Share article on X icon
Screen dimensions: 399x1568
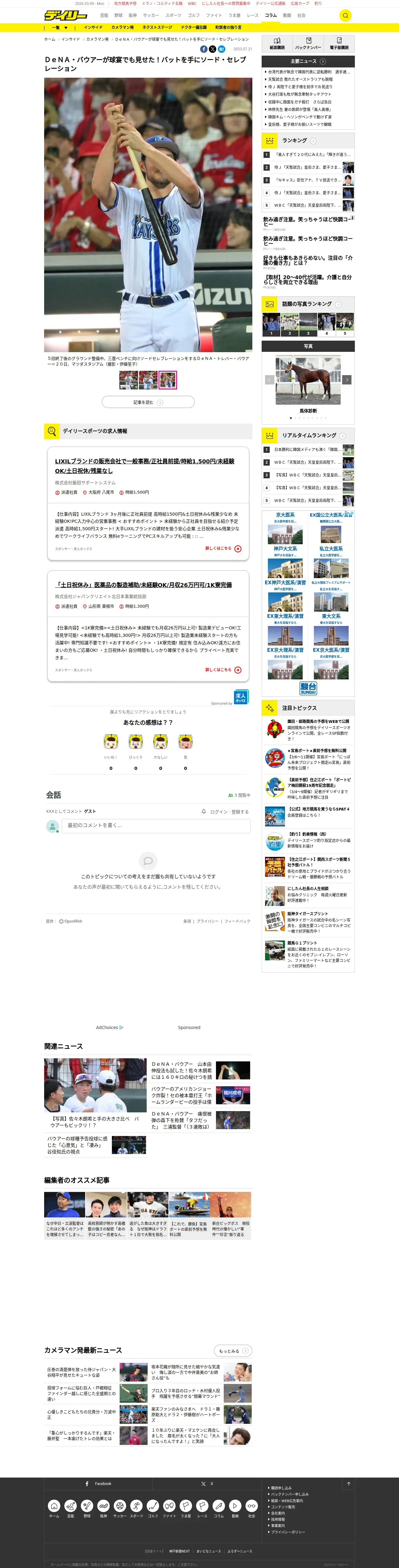[x=212, y=49]
